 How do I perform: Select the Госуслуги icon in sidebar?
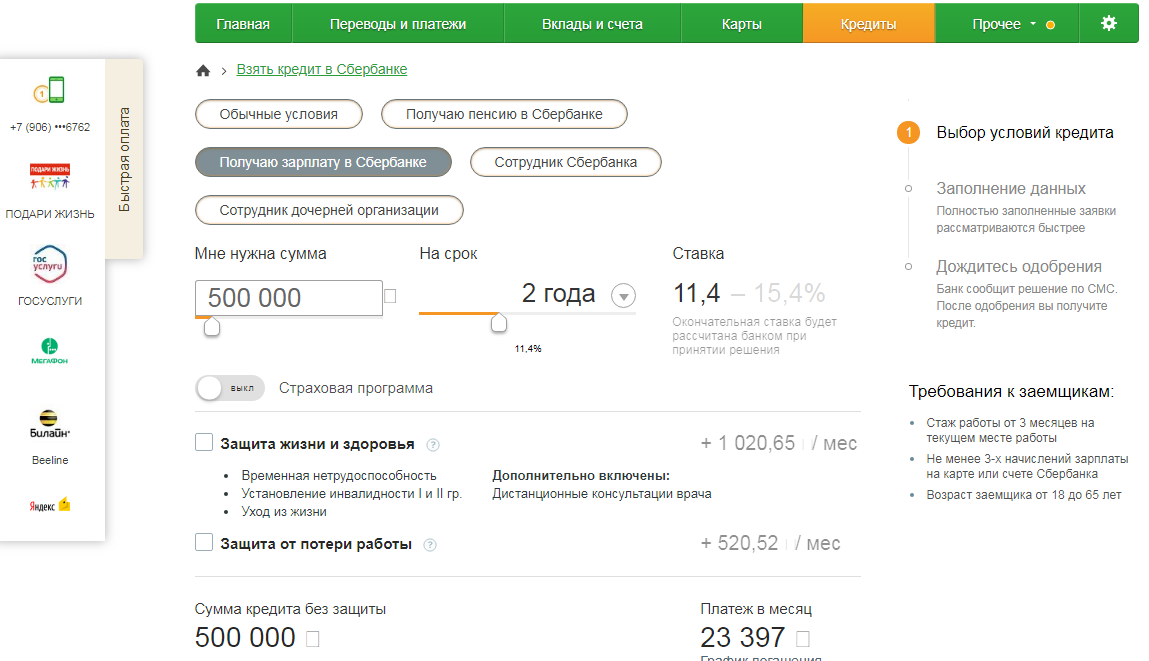coord(49,265)
